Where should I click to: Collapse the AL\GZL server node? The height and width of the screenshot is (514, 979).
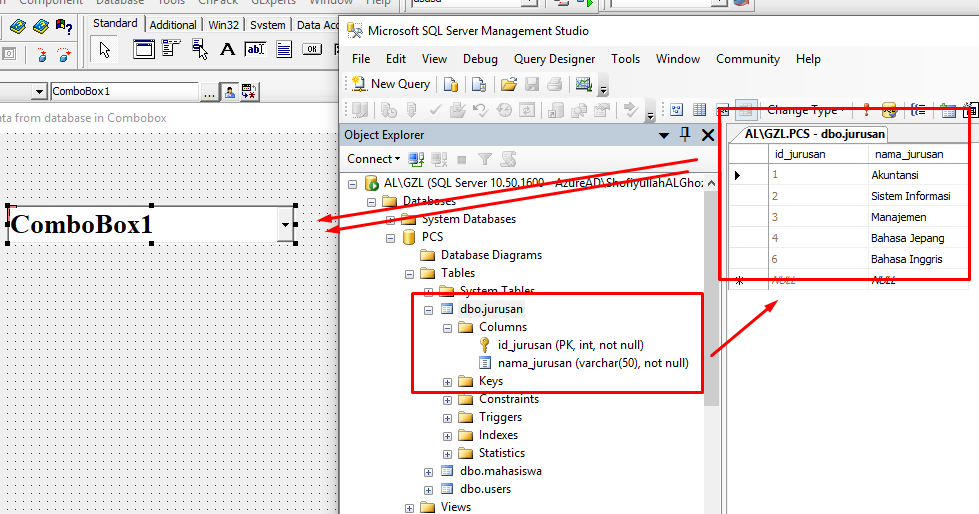coord(353,184)
